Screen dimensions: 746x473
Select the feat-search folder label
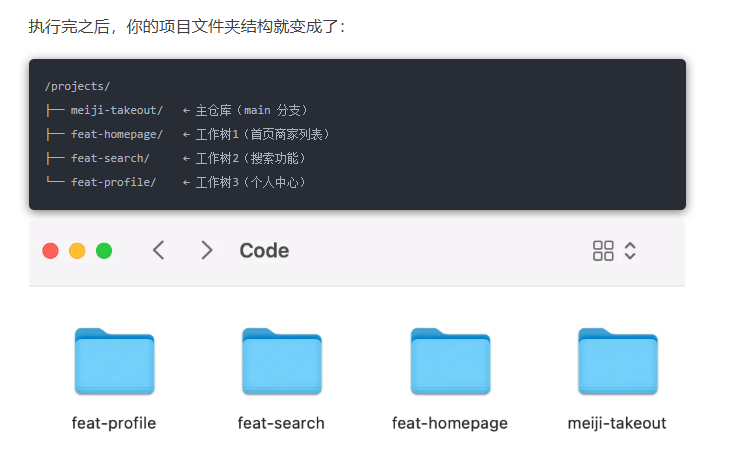(281, 423)
